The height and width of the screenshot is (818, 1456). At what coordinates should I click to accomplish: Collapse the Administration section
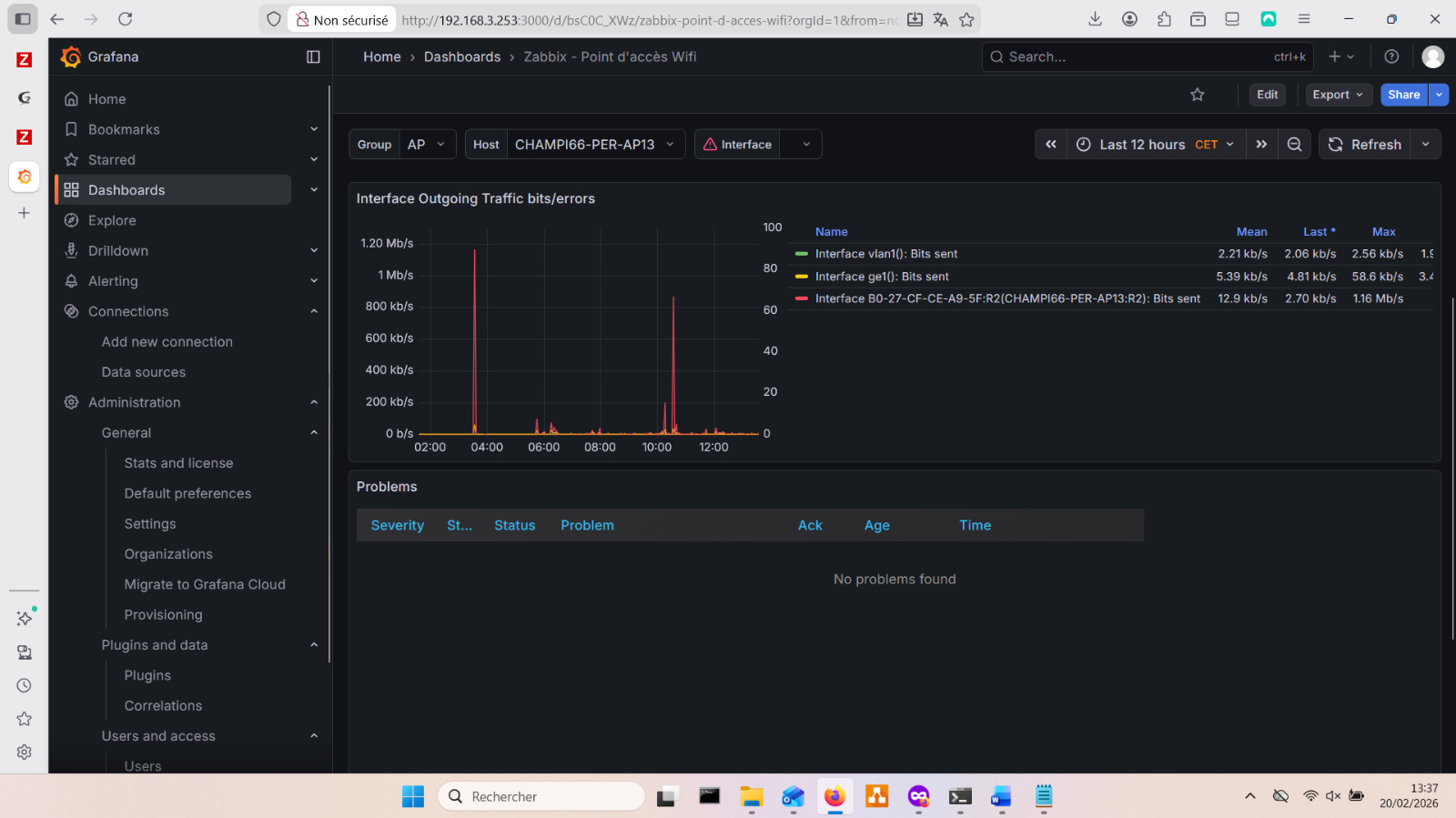click(314, 402)
